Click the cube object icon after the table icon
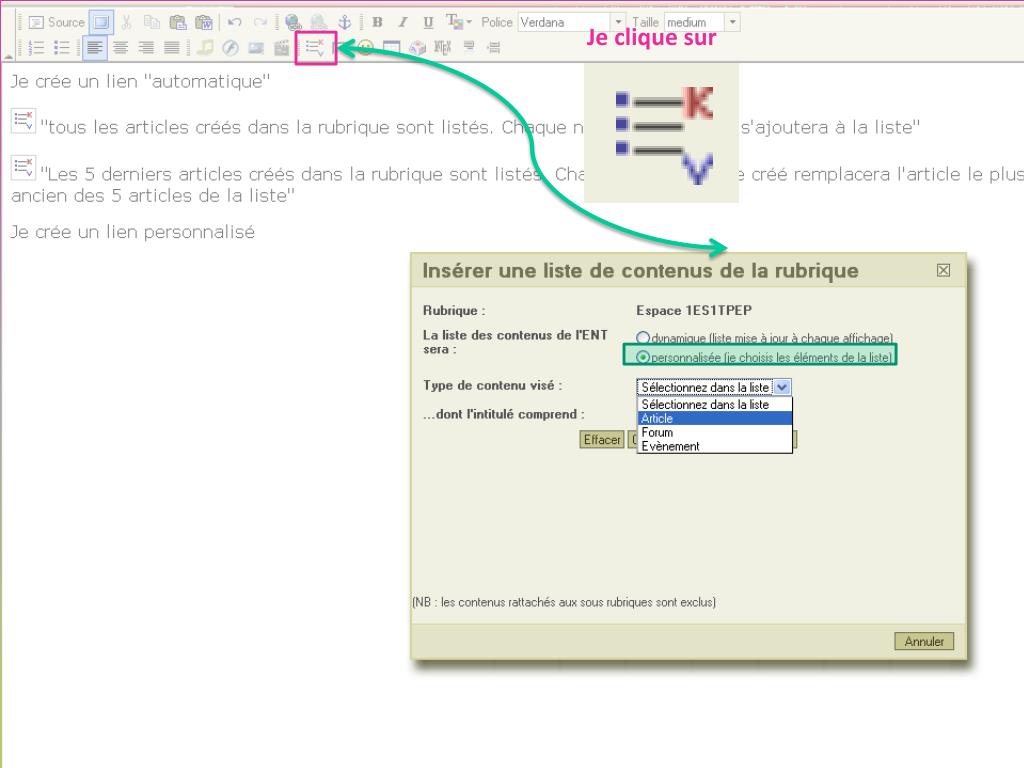 point(417,47)
